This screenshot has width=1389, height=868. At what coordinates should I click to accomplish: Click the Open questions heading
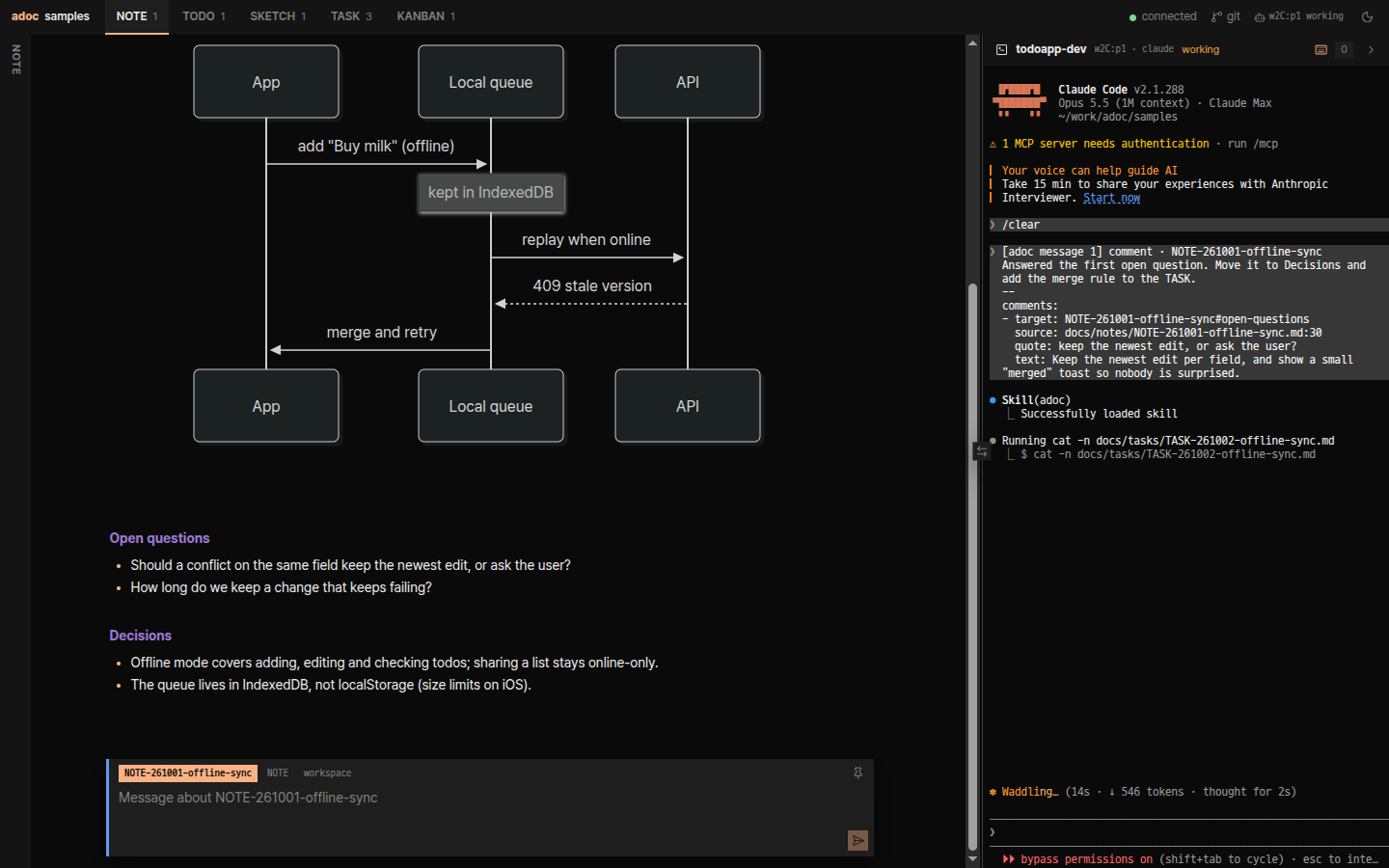point(159,538)
